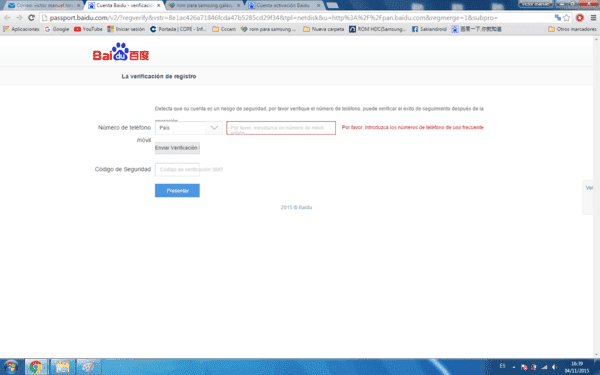Go back with the browser back arrow
The width and height of the screenshot is (600, 375).
(x=7, y=18)
